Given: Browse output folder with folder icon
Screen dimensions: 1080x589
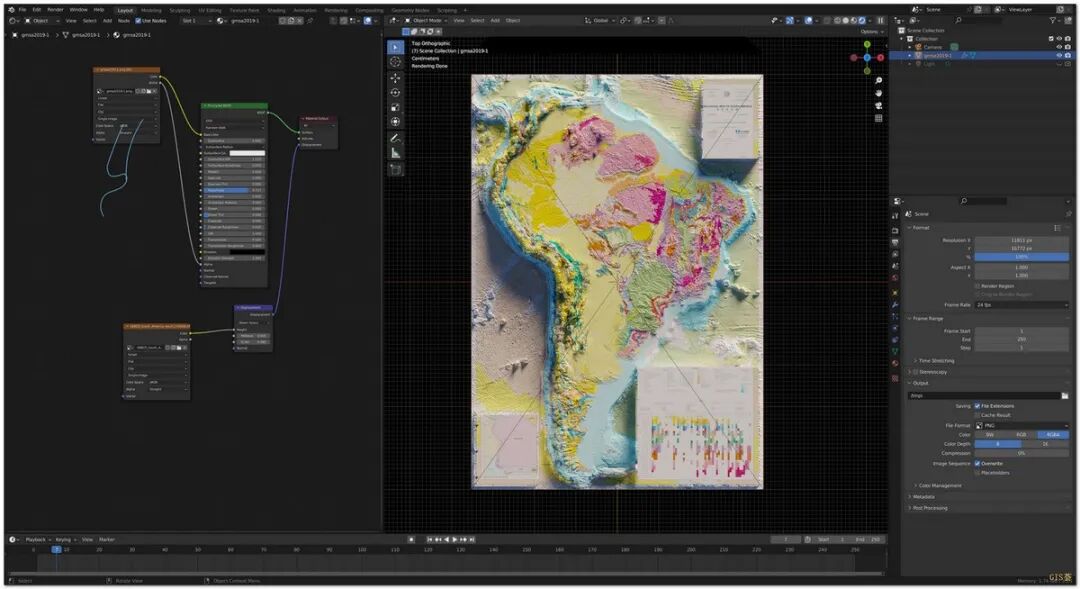Looking at the screenshot, I should point(1065,396).
